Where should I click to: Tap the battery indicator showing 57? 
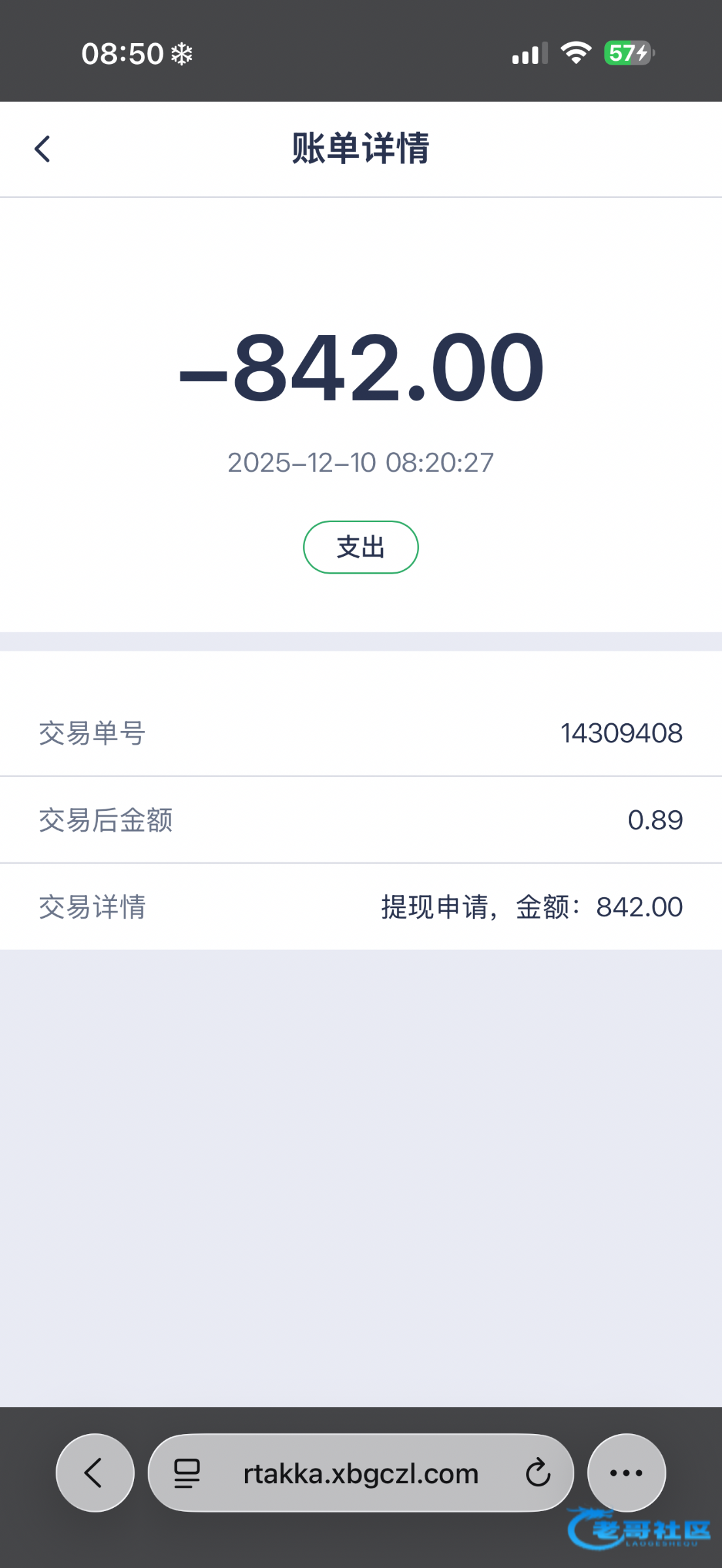point(629,53)
